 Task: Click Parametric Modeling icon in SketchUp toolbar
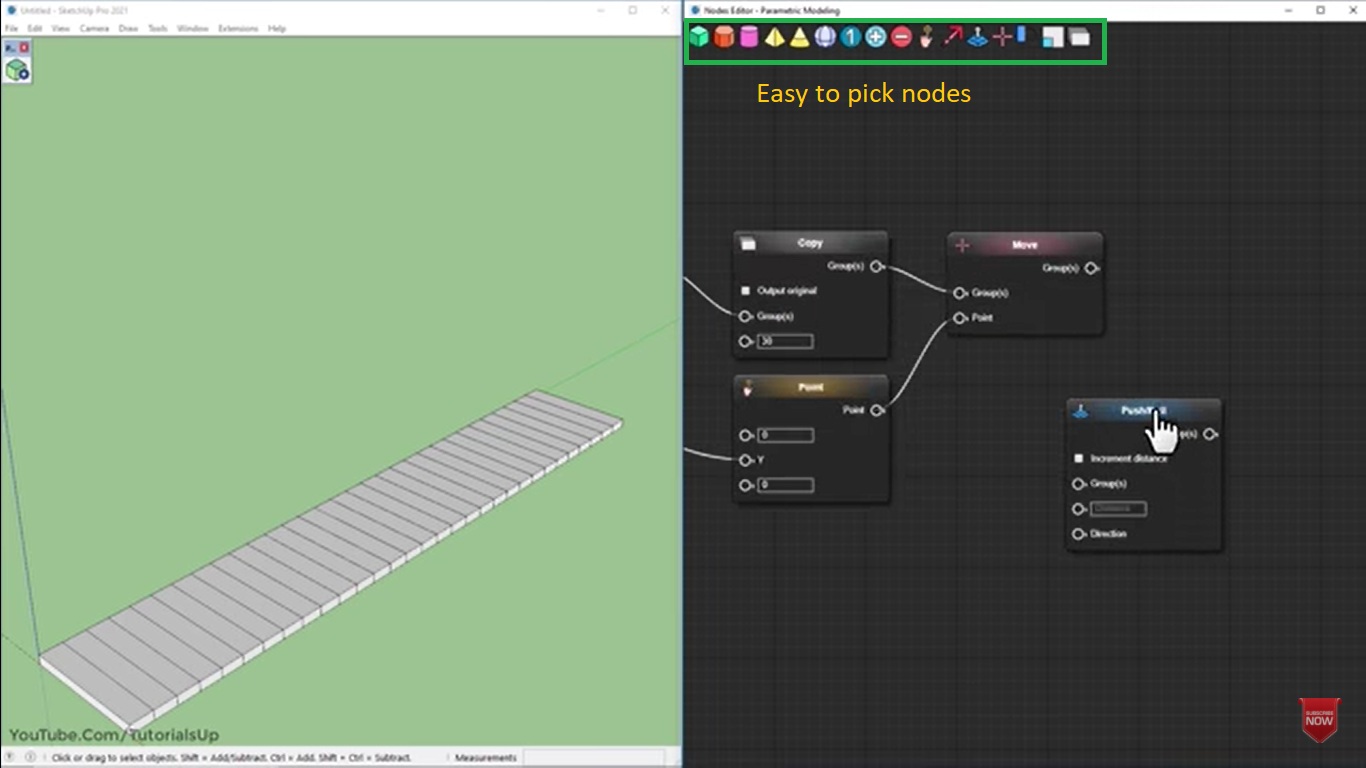pos(17,69)
